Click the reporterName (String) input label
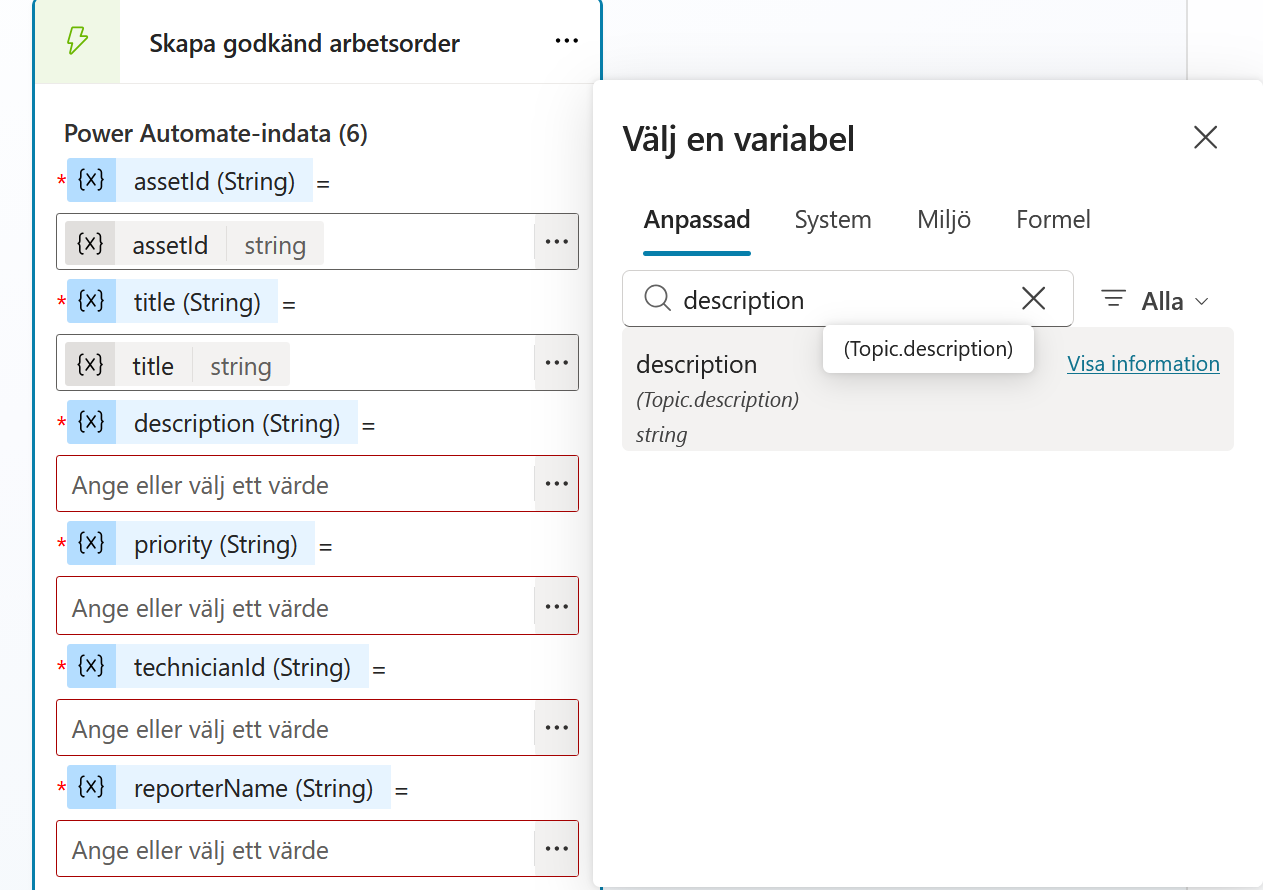This screenshot has height=890, width=1263. [x=253, y=788]
